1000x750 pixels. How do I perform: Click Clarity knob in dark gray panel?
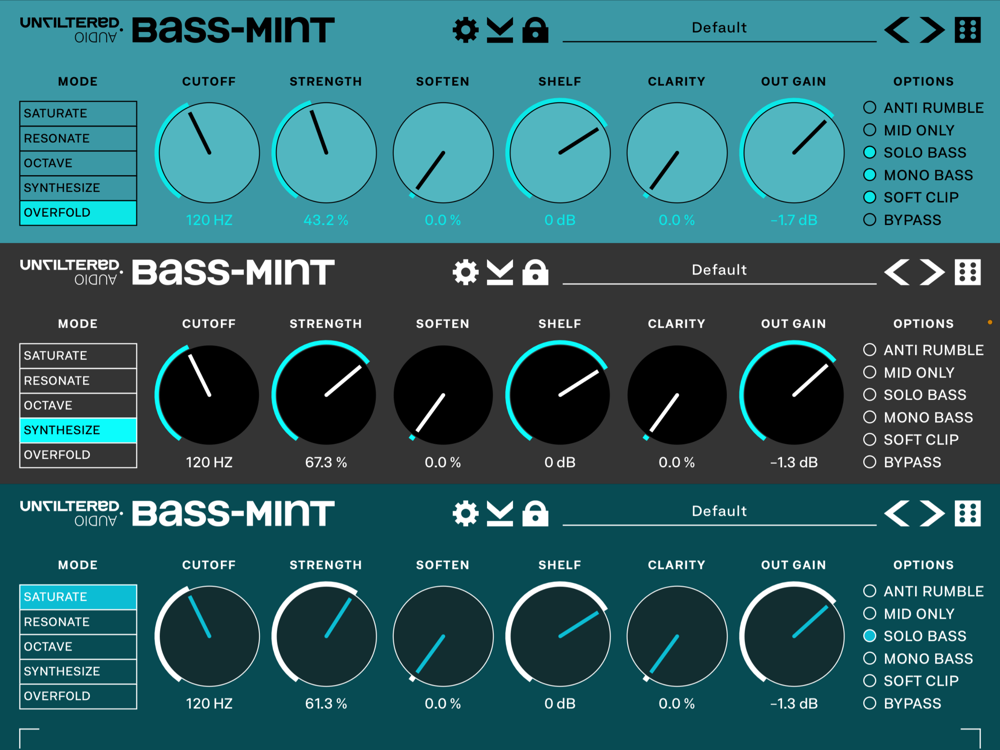point(677,395)
